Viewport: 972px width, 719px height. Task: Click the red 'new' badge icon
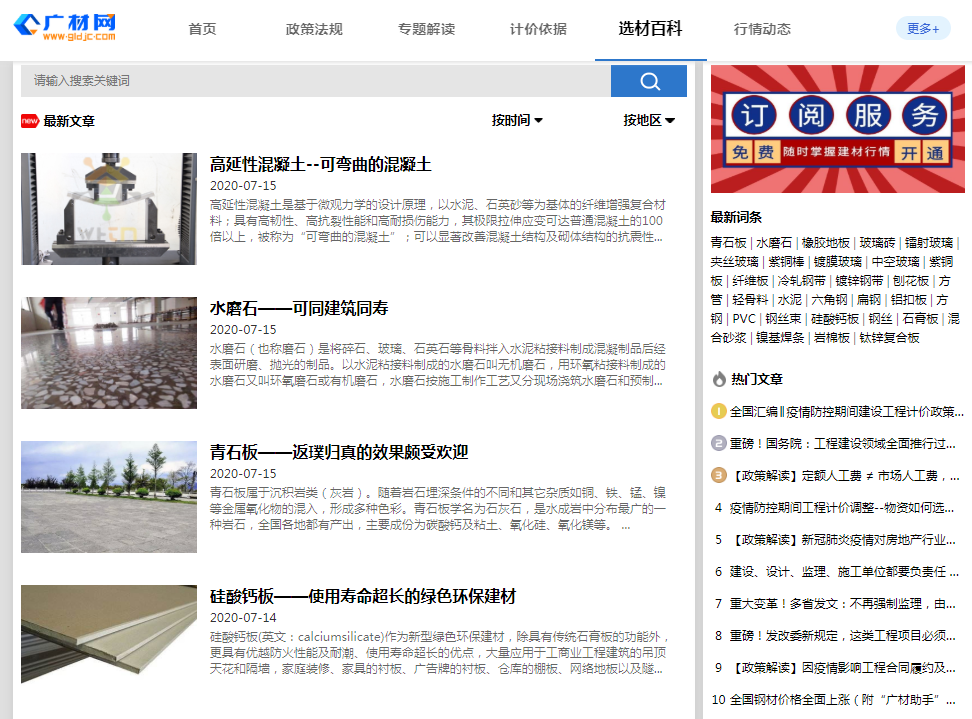point(30,121)
